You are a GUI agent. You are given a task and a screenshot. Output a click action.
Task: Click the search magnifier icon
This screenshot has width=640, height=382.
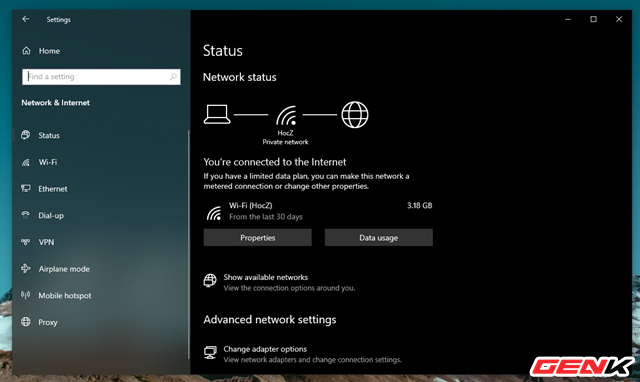173,76
